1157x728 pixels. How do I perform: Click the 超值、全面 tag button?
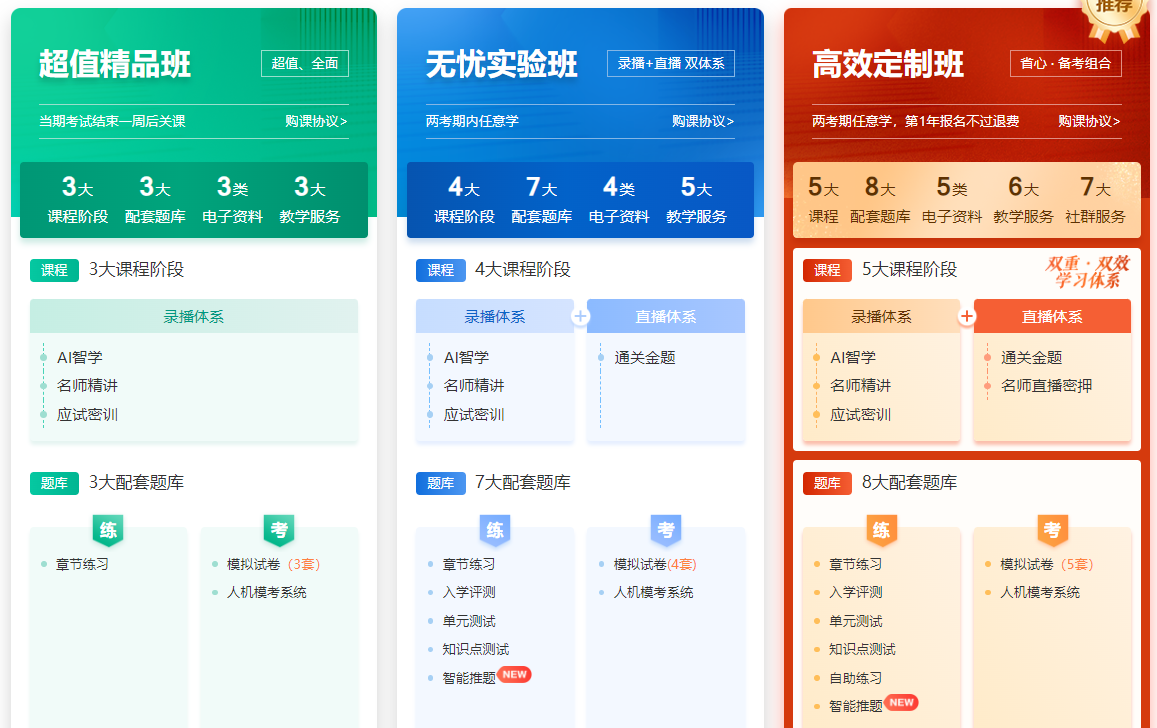point(305,64)
